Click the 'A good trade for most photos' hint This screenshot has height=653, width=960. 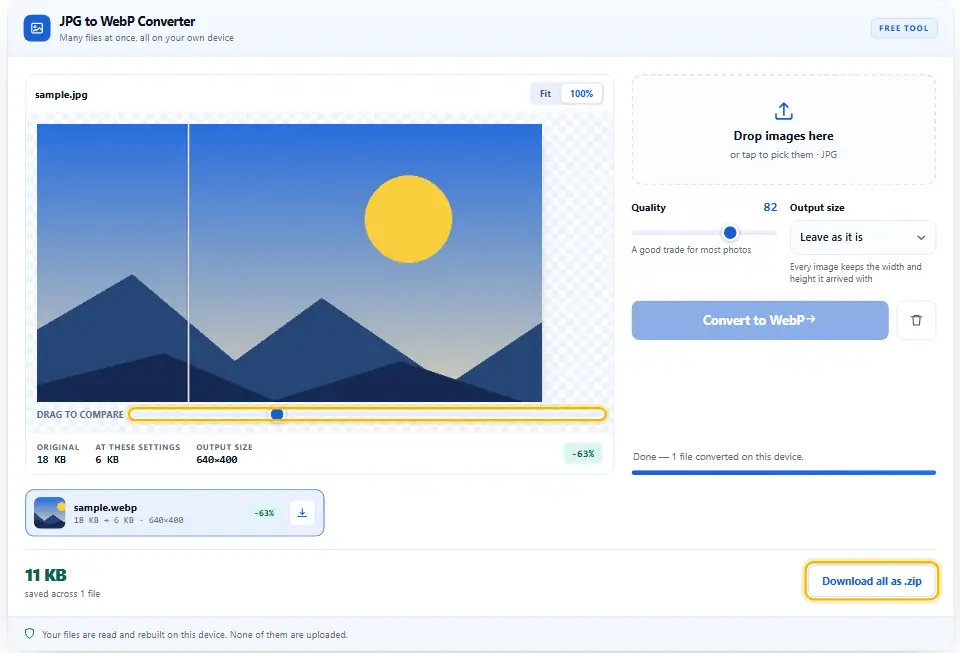point(691,250)
